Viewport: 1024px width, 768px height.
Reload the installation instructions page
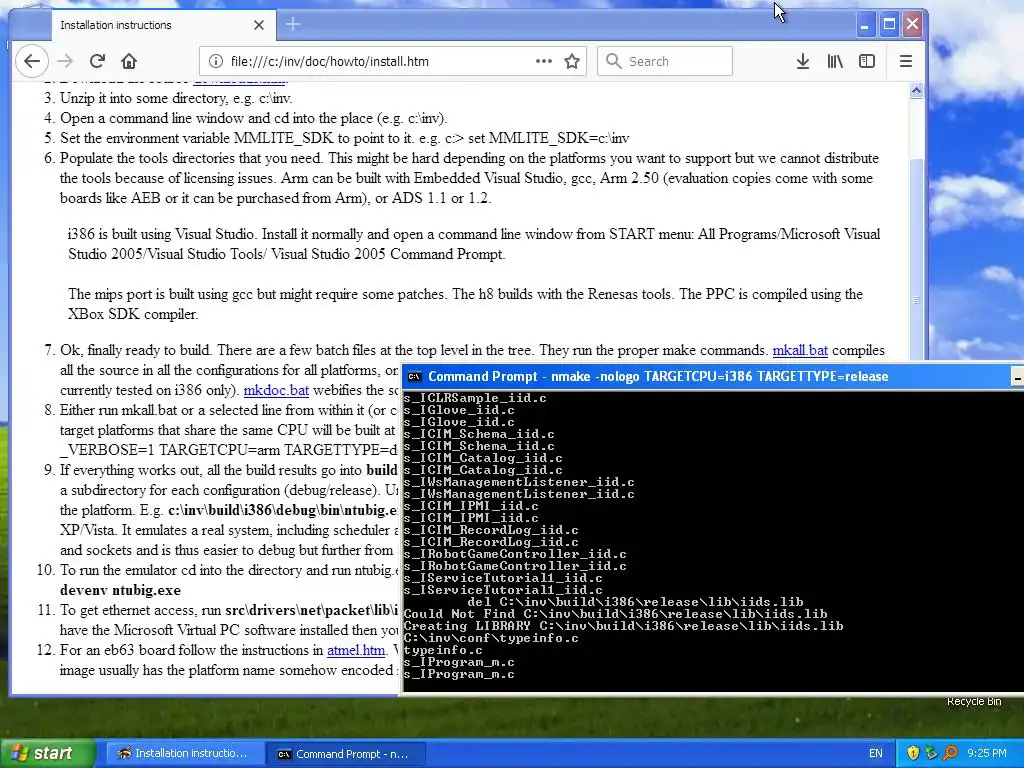coord(97,61)
